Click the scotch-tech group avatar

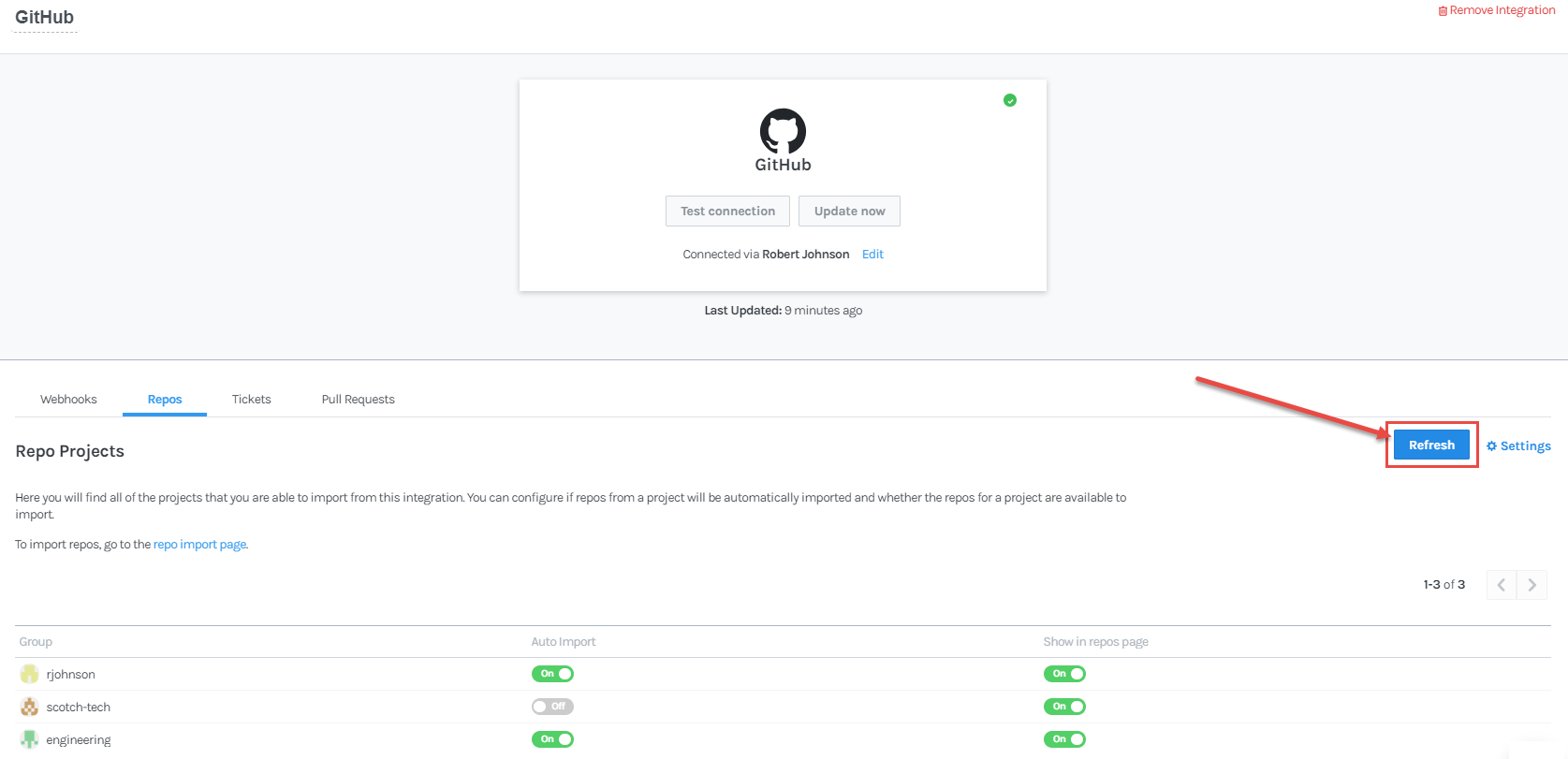tap(30, 707)
